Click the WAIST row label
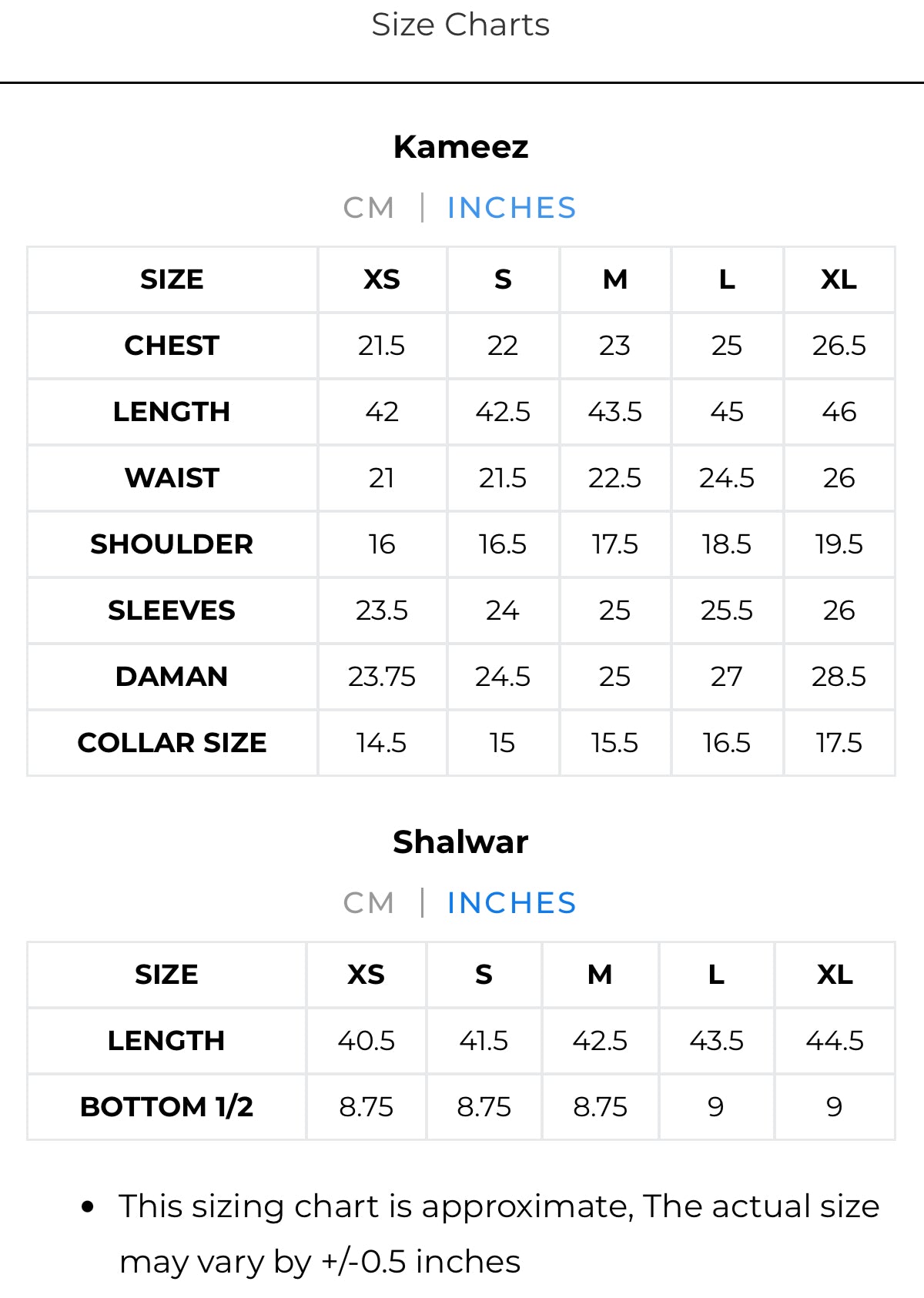924x1298 pixels. (172, 478)
